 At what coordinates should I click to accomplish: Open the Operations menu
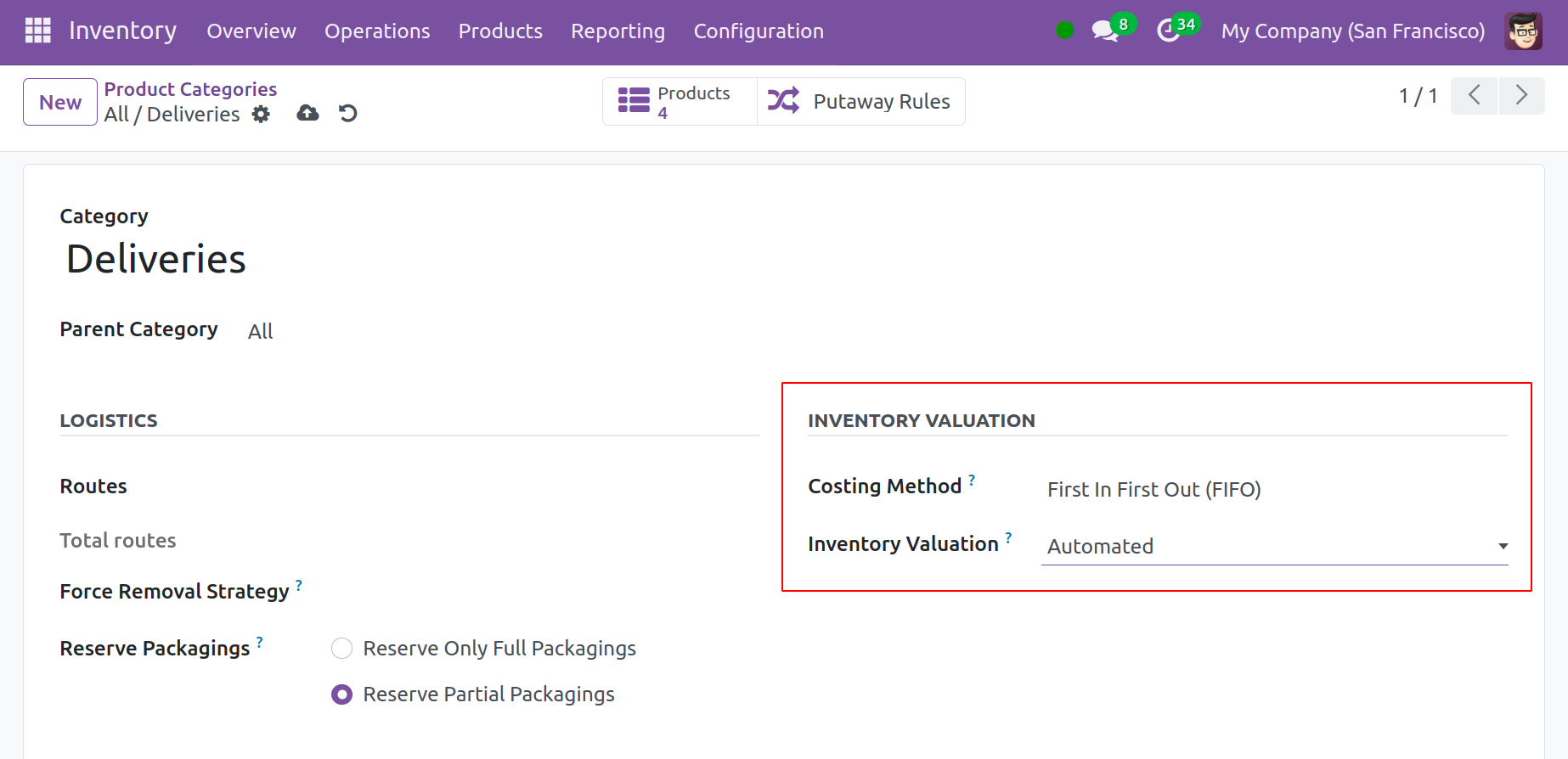[x=377, y=31]
